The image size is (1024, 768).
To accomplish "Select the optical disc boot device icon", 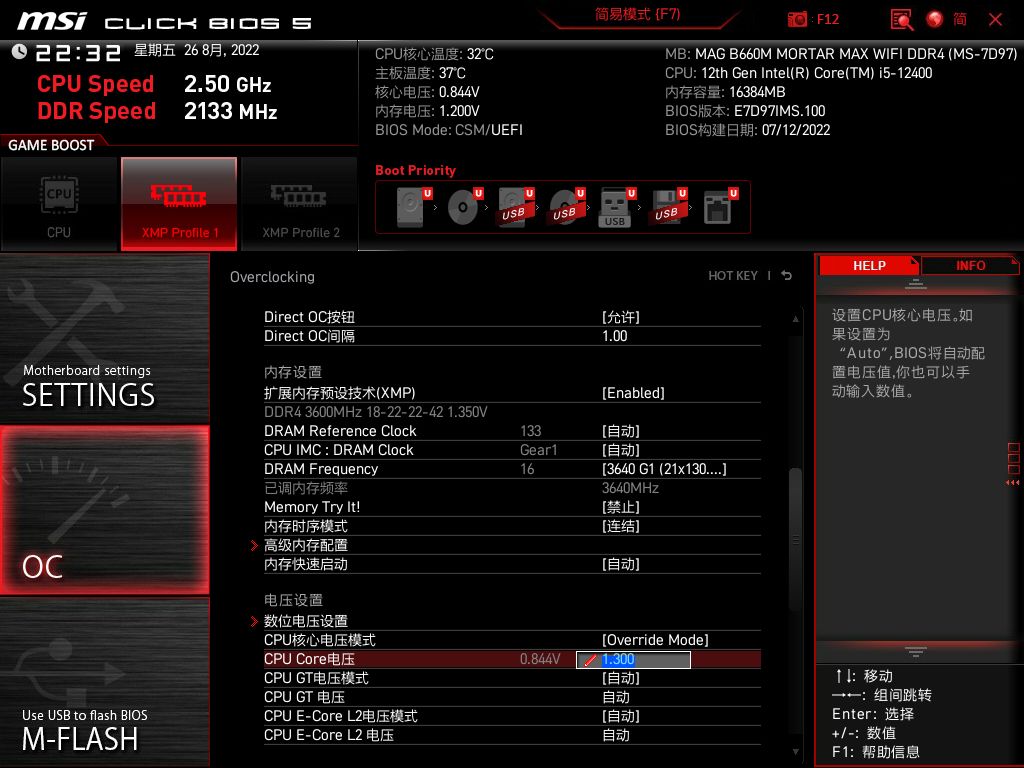I will point(464,207).
